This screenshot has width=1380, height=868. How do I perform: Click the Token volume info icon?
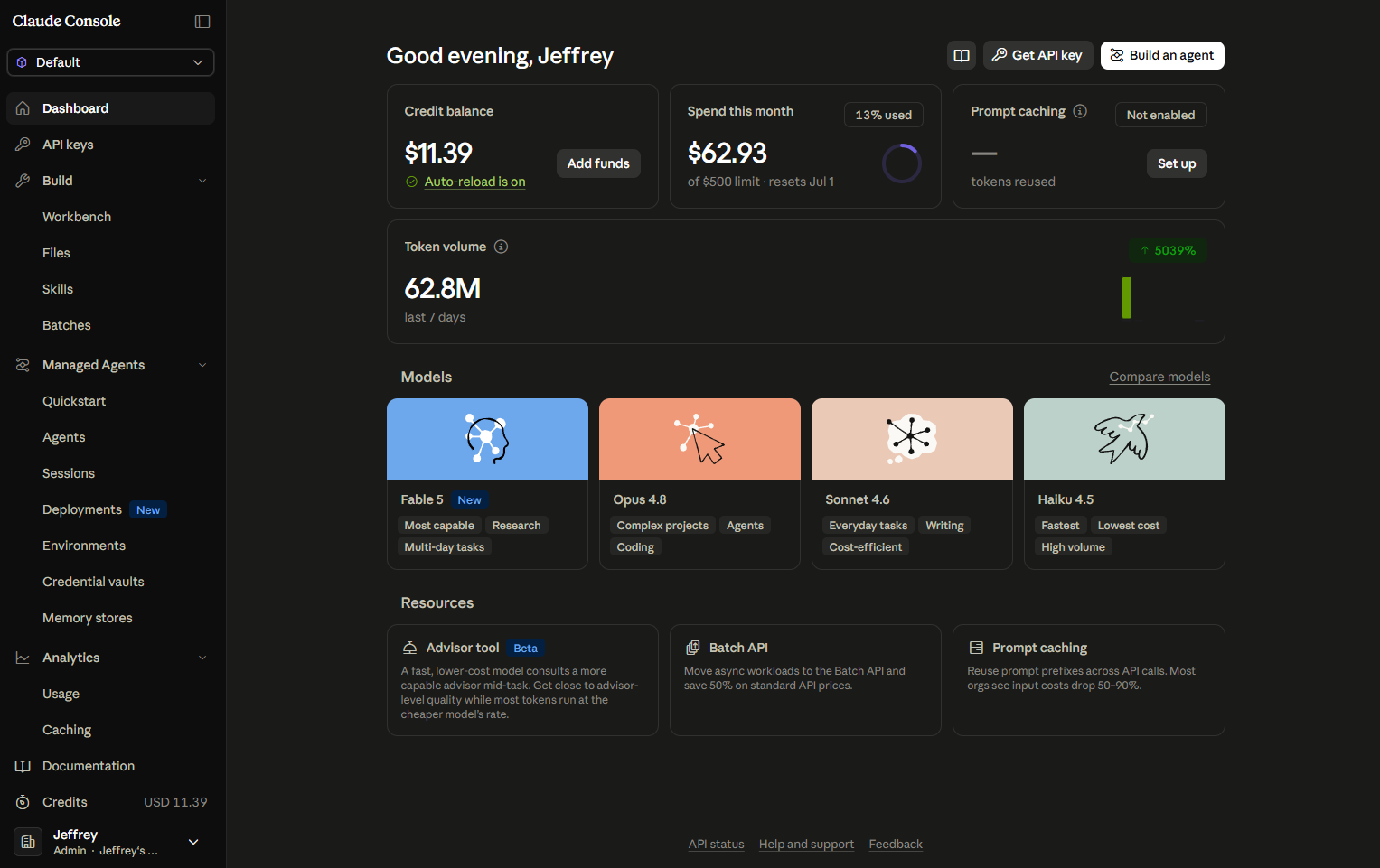(501, 247)
